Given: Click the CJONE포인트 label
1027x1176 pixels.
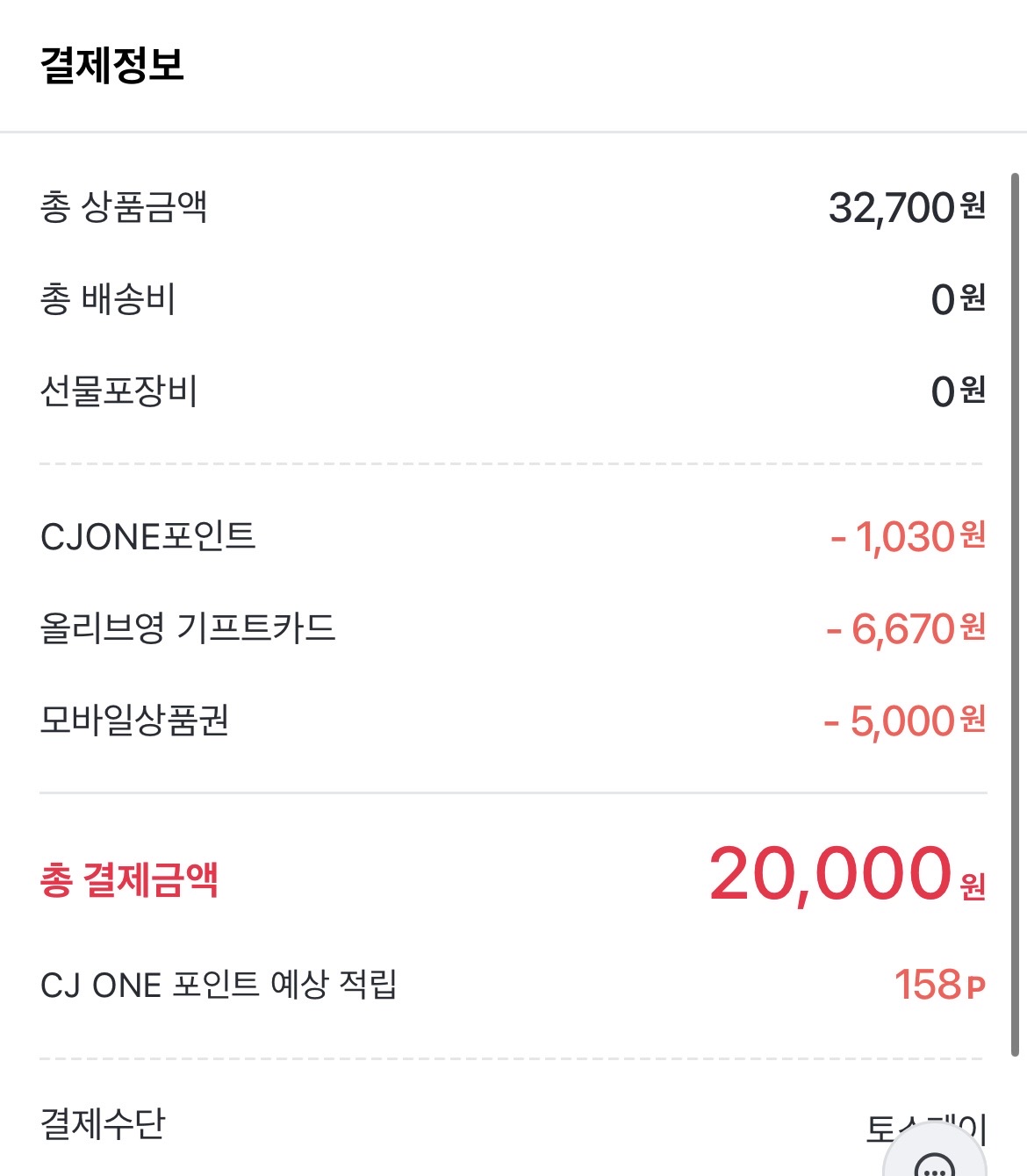Looking at the screenshot, I should click(x=147, y=536).
